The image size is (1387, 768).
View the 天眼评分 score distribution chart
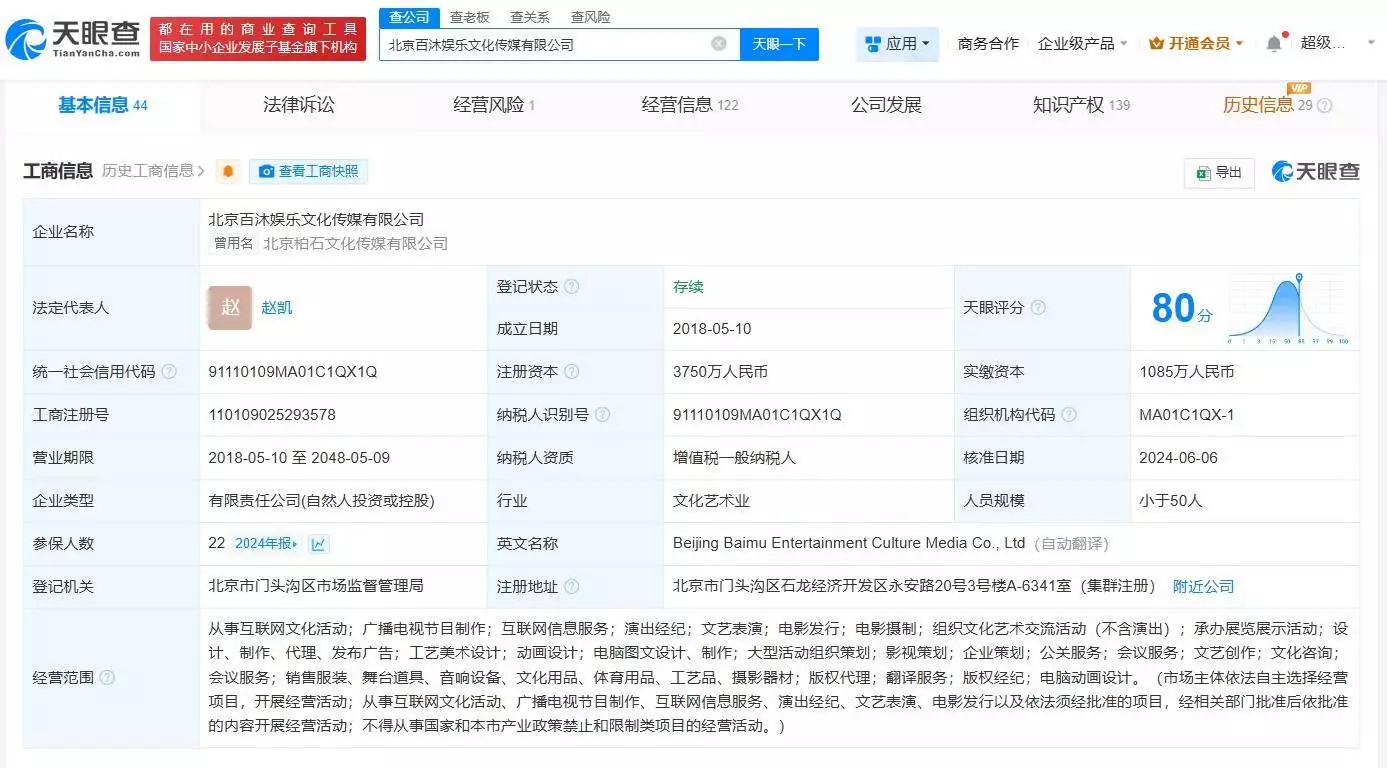pyautogui.click(x=1289, y=308)
